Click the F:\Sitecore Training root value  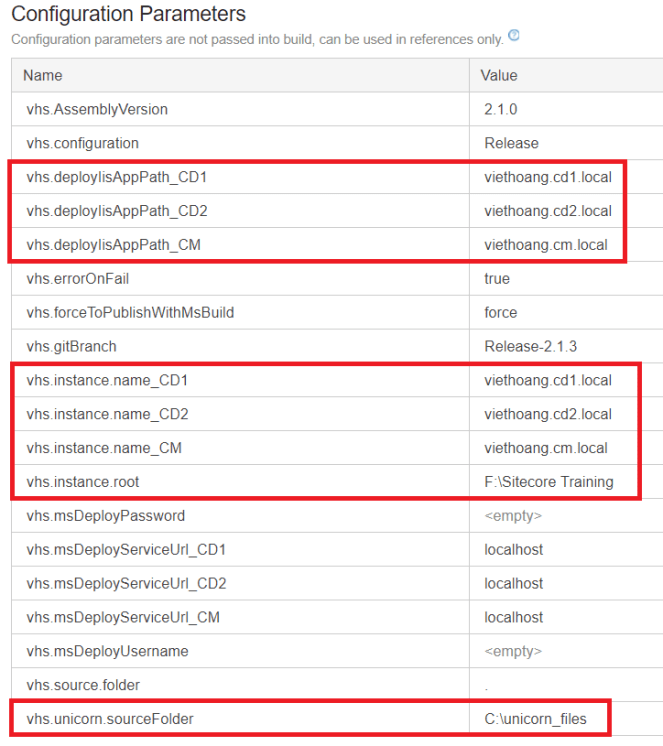point(548,482)
